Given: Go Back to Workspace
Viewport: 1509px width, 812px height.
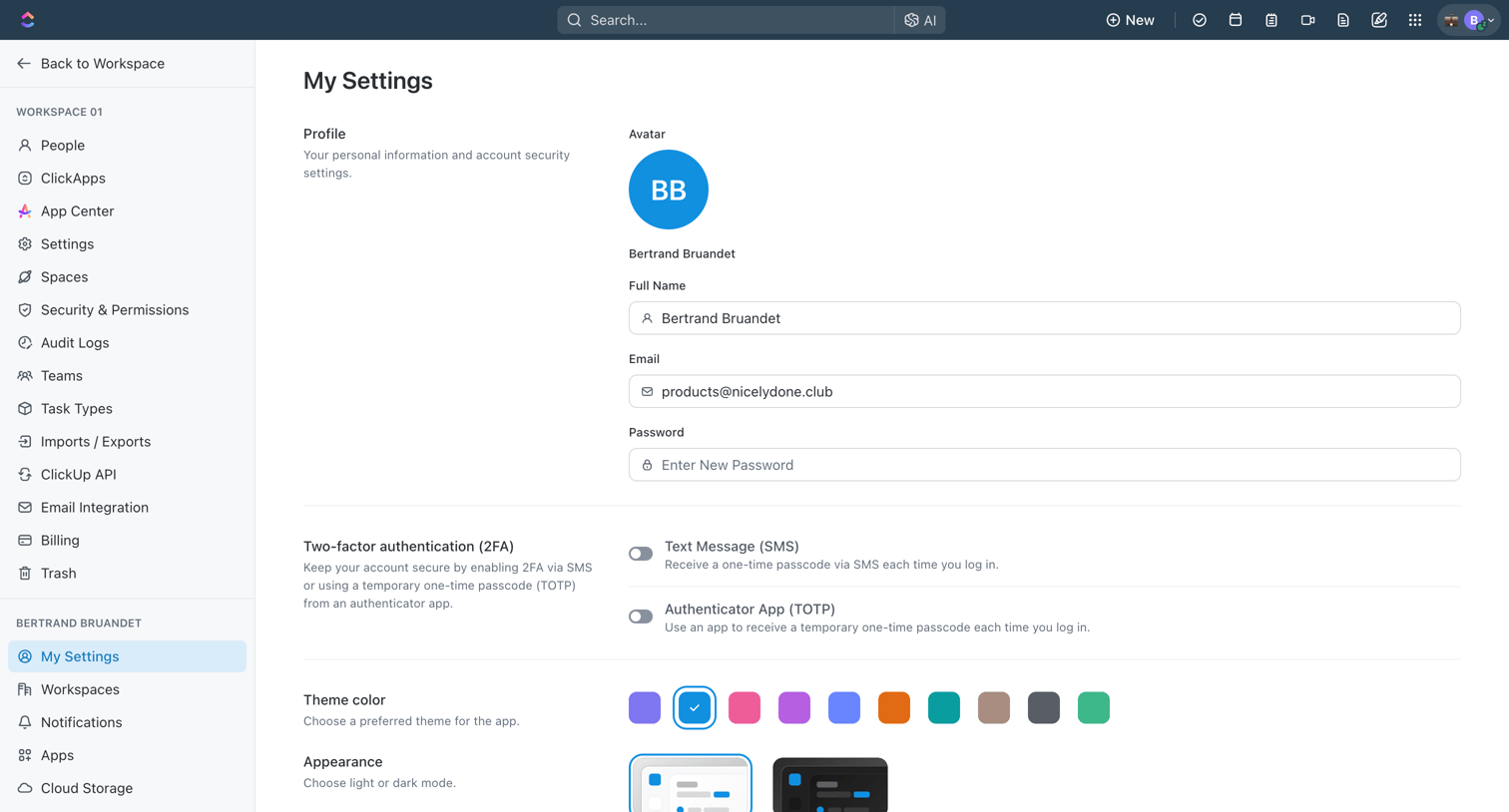Looking at the screenshot, I should 91,63.
